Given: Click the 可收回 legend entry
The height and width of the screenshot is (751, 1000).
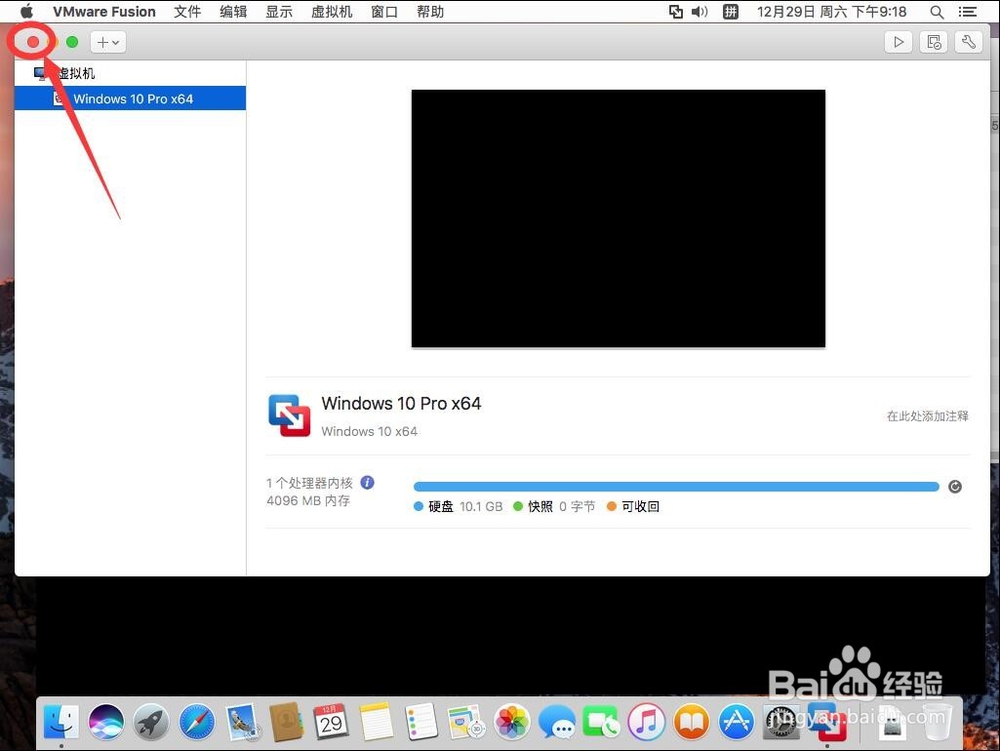Looking at the screenshot, I should point(633,506).
